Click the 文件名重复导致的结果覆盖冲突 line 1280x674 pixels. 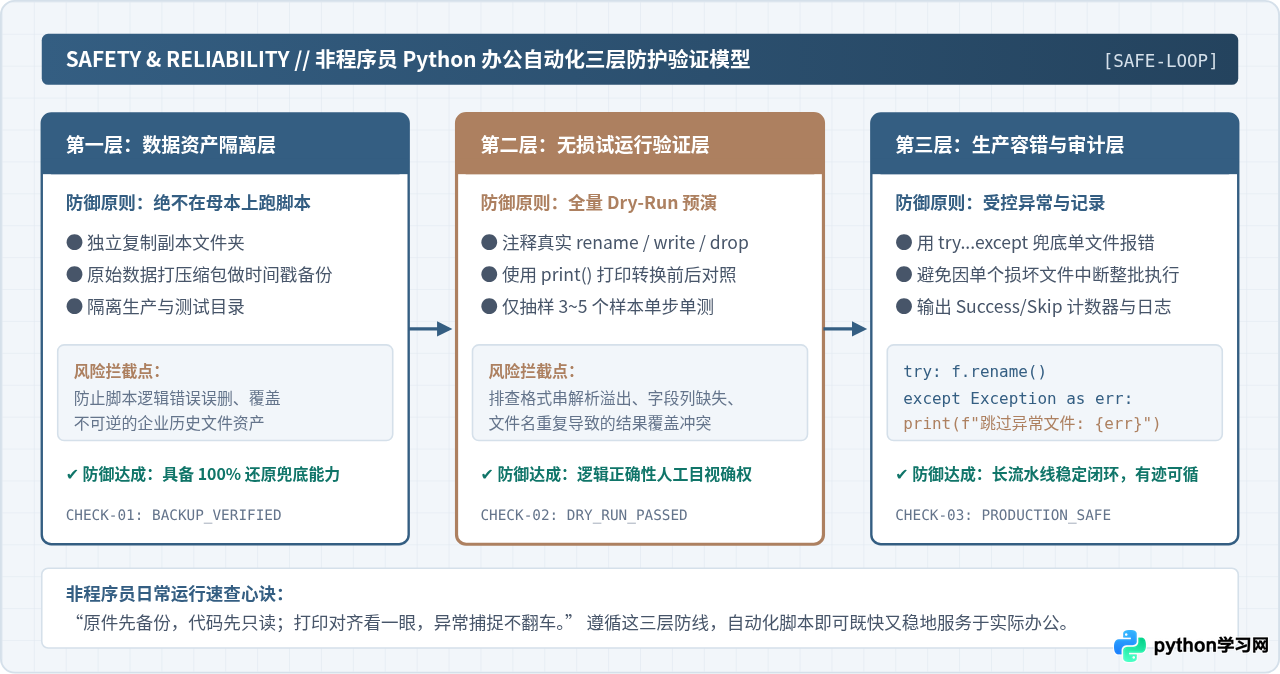tap(600, 423)
